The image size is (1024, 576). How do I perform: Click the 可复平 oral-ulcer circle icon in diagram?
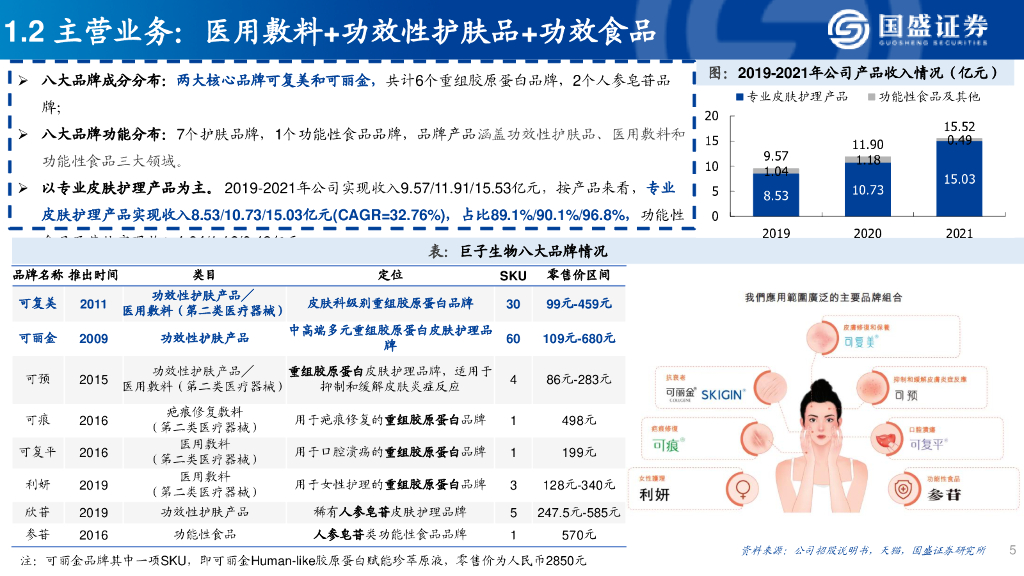pyautogui.click(x=886, y=438)
